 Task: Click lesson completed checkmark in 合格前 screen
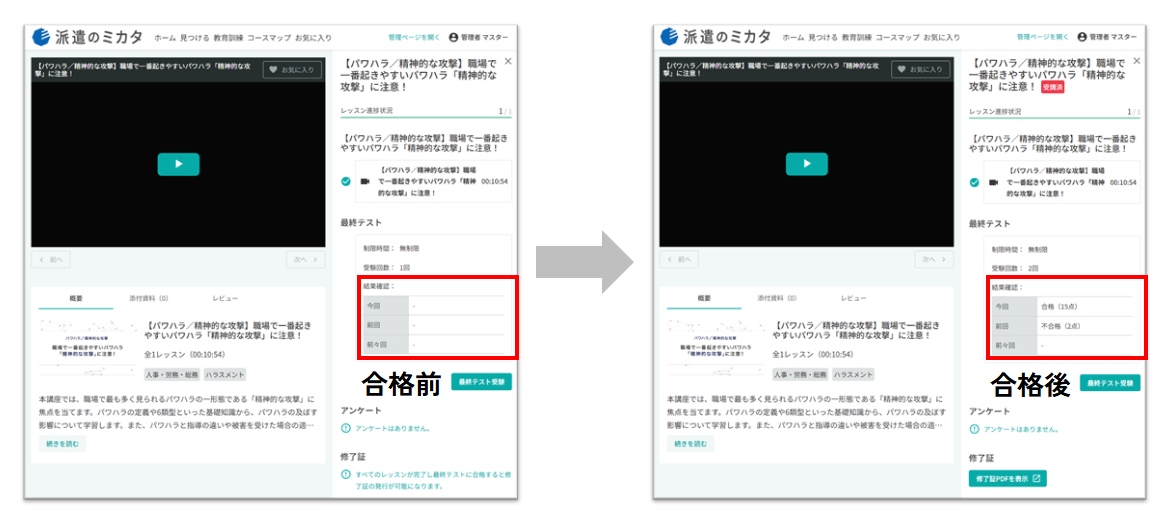pyautogui.click(x=345, y=182)
